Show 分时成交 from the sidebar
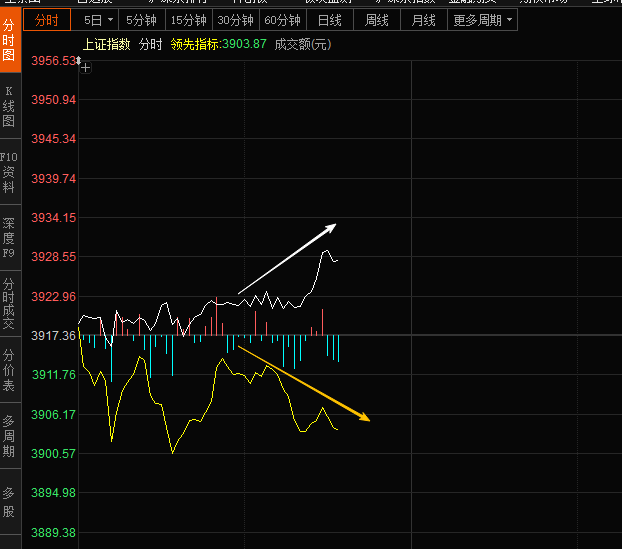The height and width of the screenshot is (549, 622). click(9, 304)
